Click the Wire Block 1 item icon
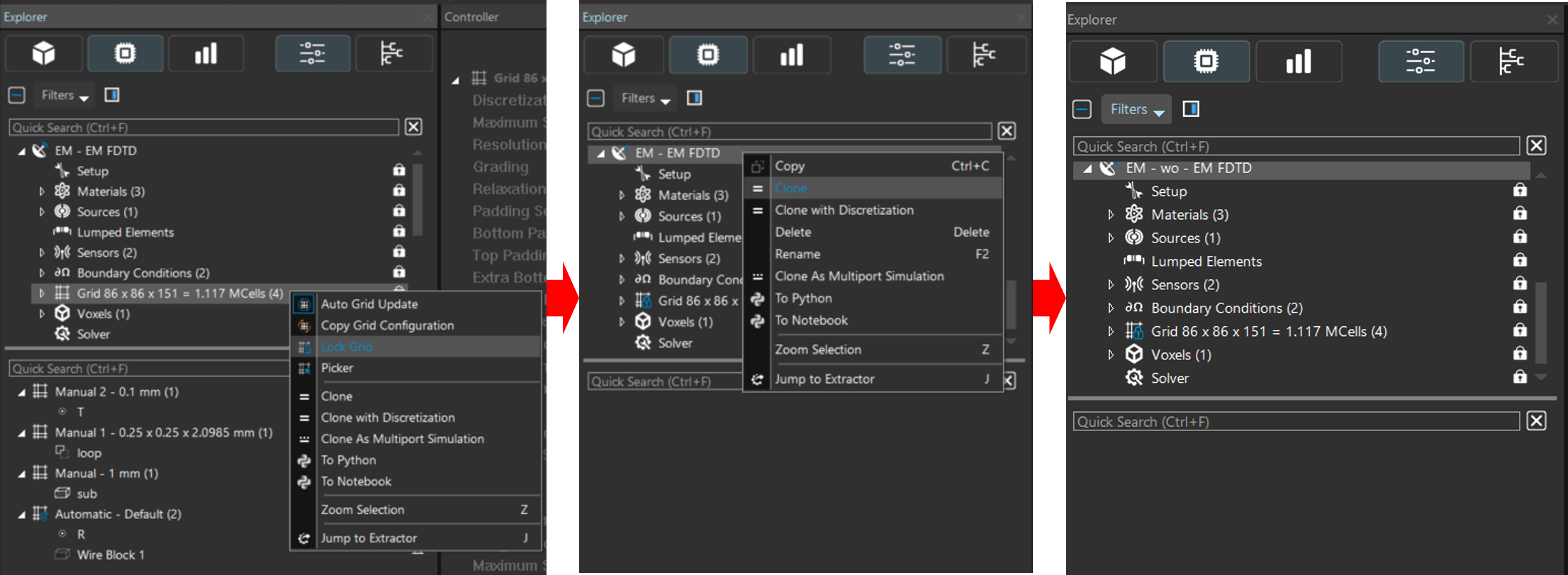 (x=62, y=554)
